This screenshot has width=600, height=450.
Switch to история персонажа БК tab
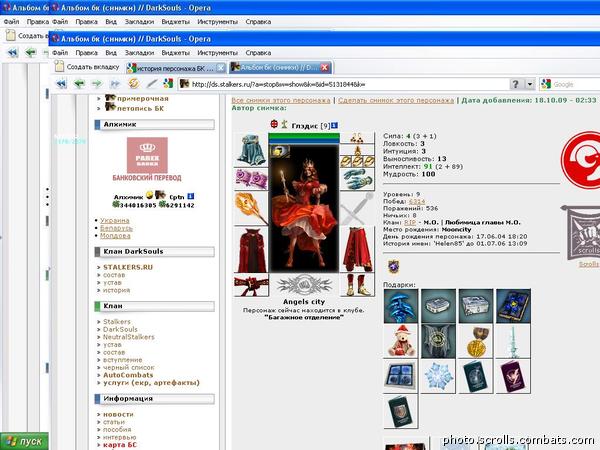coord(176,68)
